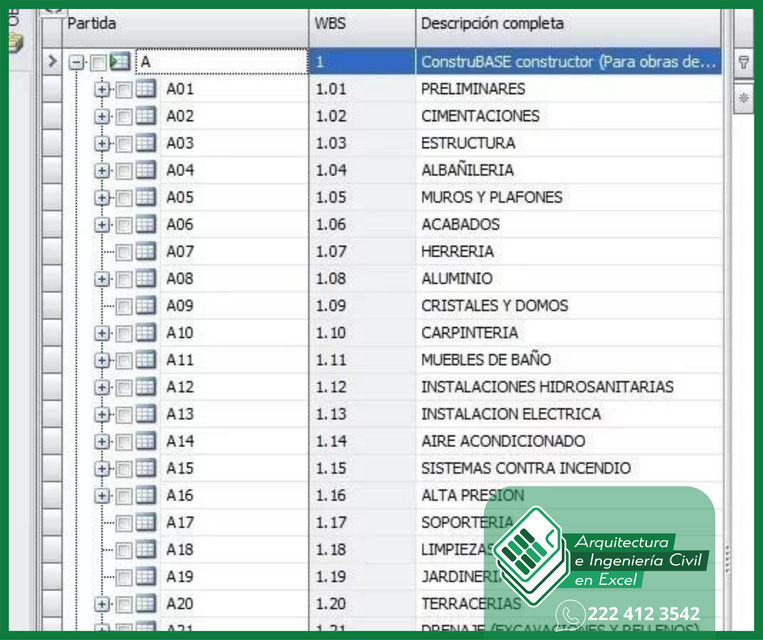Check the checkbox for partida A03
The image size is (763, 640).
click(x=124, y=144)
